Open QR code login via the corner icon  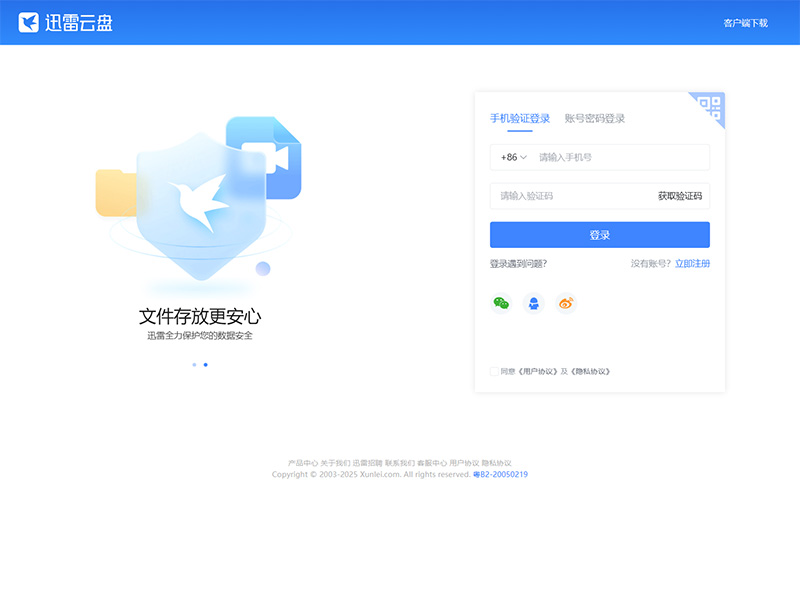click(708, 105)
